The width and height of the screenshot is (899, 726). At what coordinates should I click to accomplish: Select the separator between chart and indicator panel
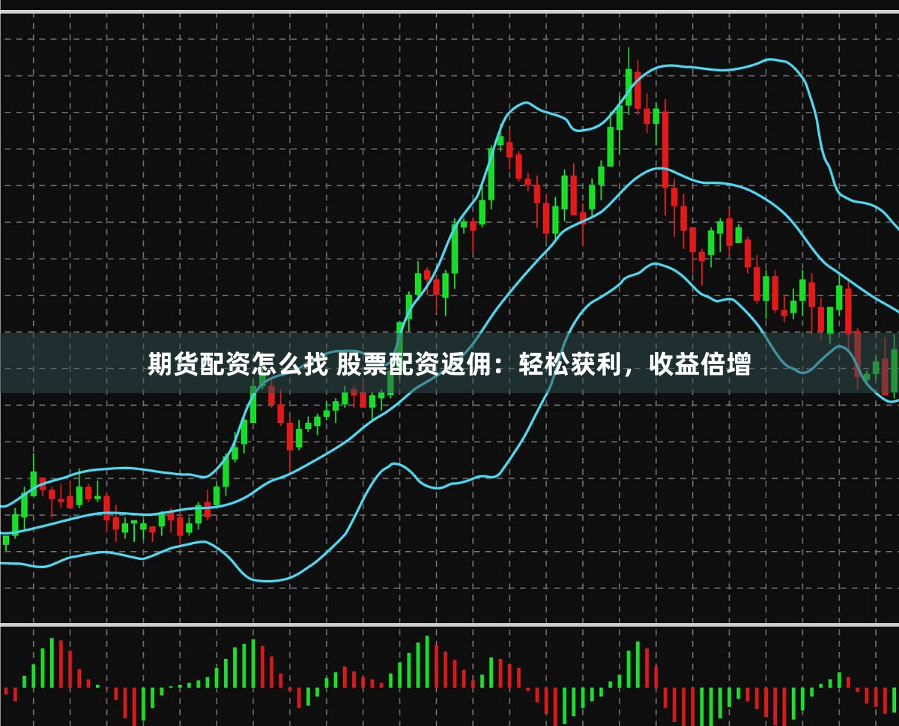(449, 624)
